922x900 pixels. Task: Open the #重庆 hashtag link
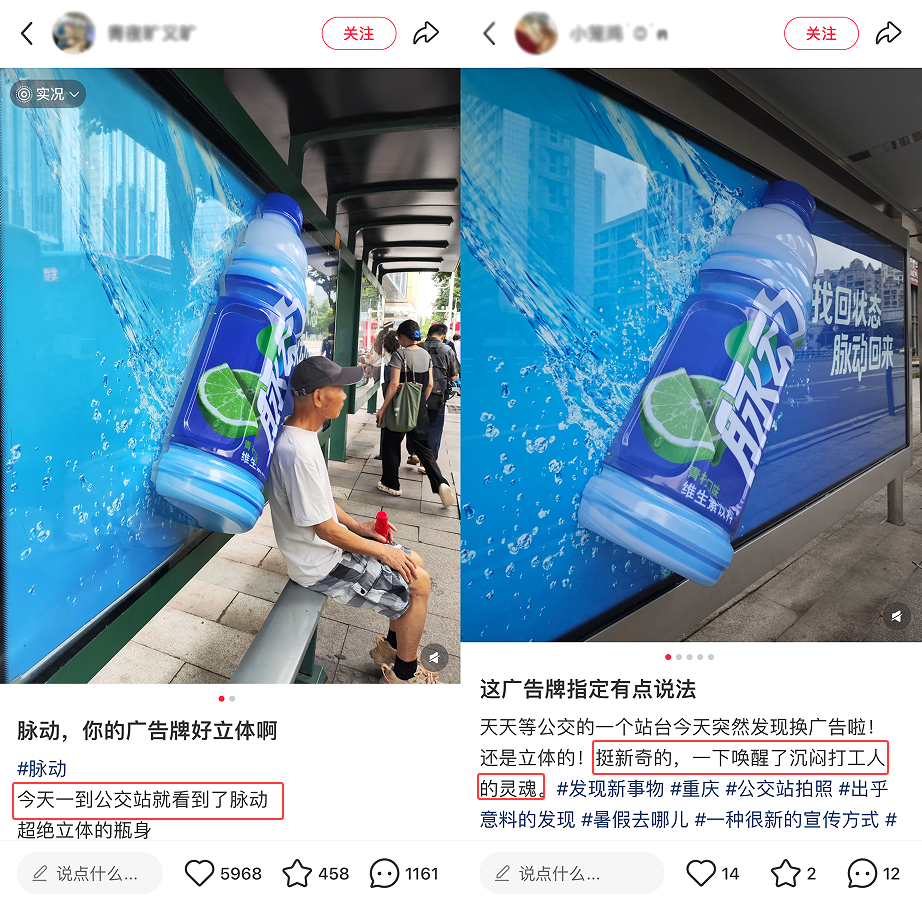click(694, 788)
